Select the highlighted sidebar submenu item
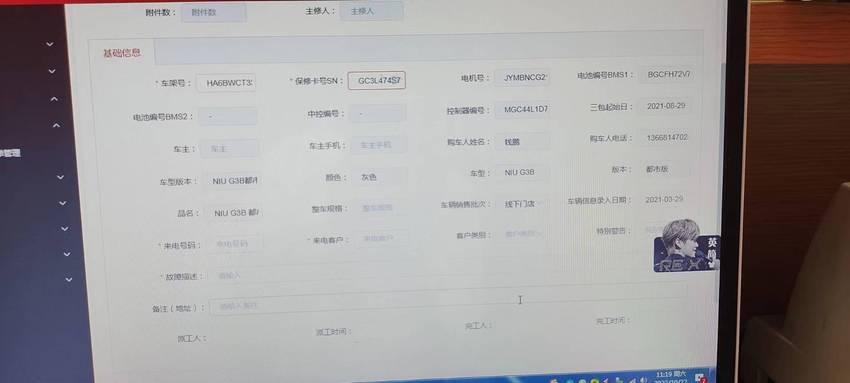 [10, 153]
